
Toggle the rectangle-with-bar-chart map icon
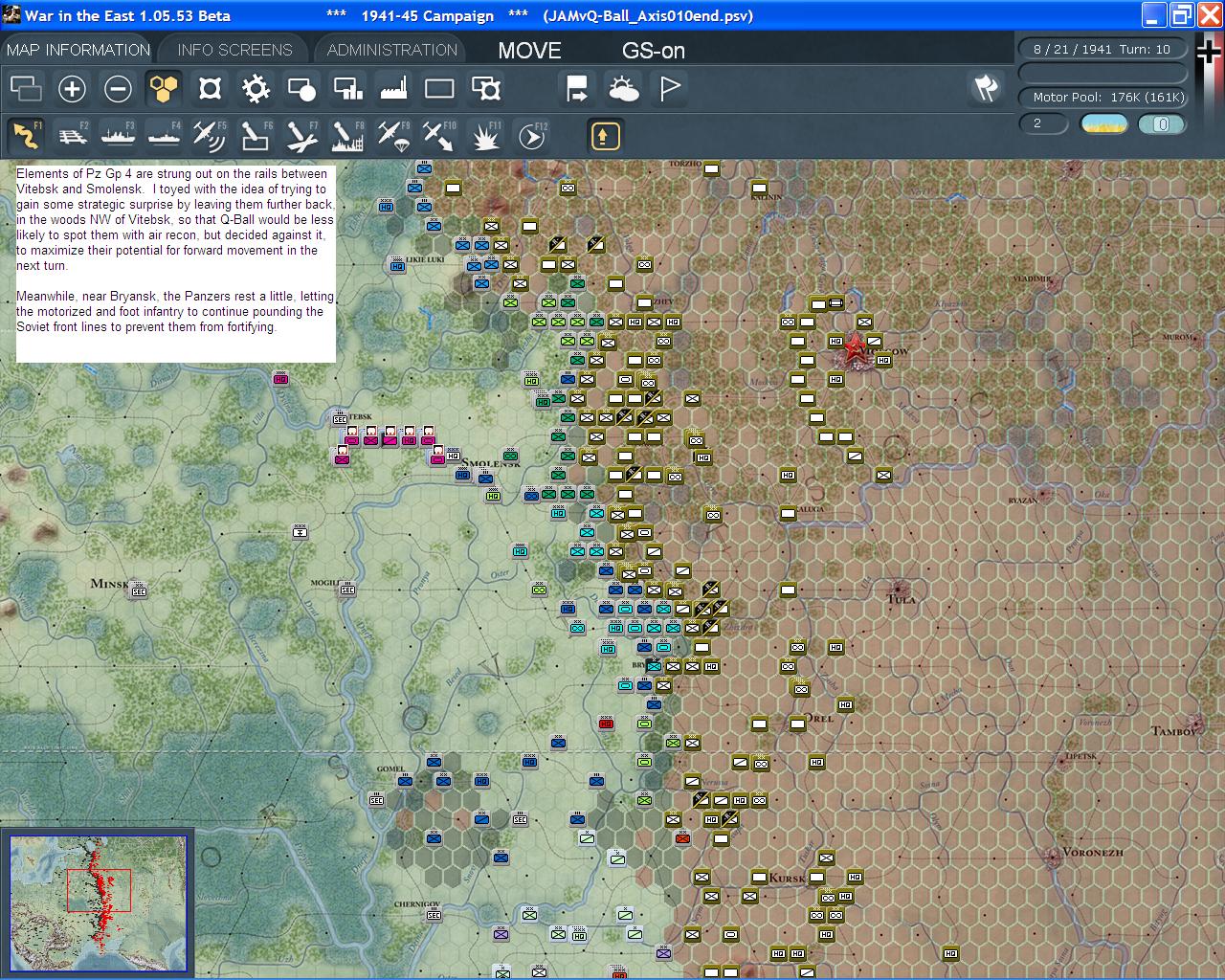coord(347,89)
